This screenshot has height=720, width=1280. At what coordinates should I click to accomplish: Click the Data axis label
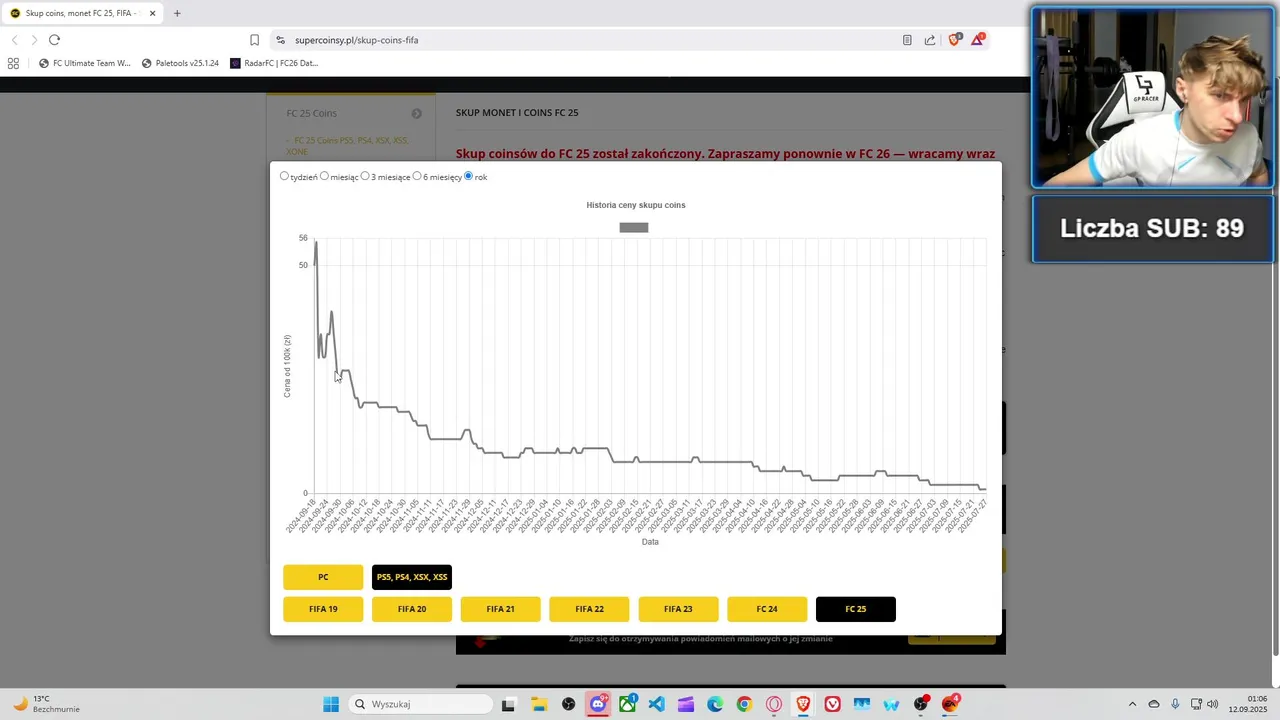coord(650,542)
